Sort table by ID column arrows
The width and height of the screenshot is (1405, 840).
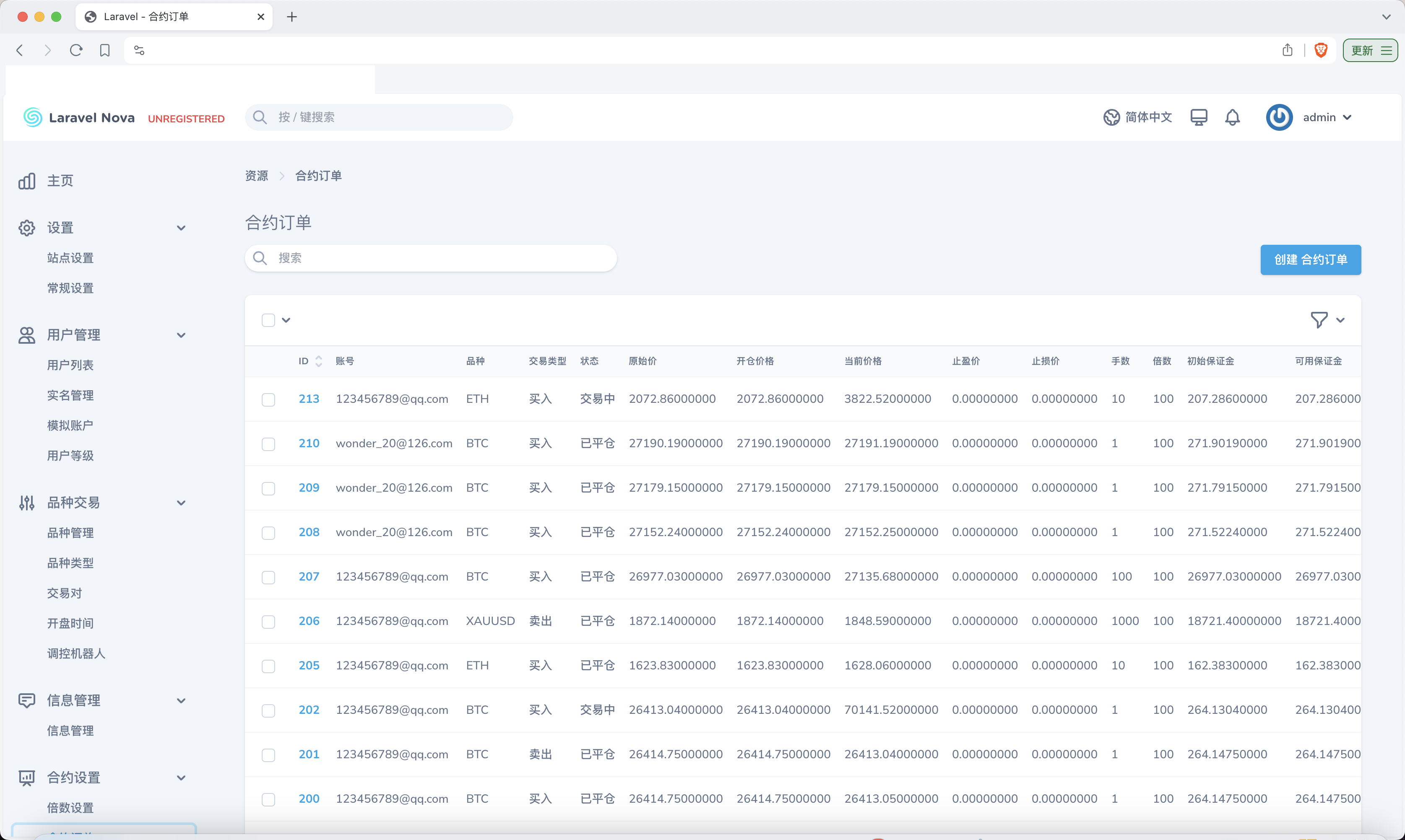319,360
